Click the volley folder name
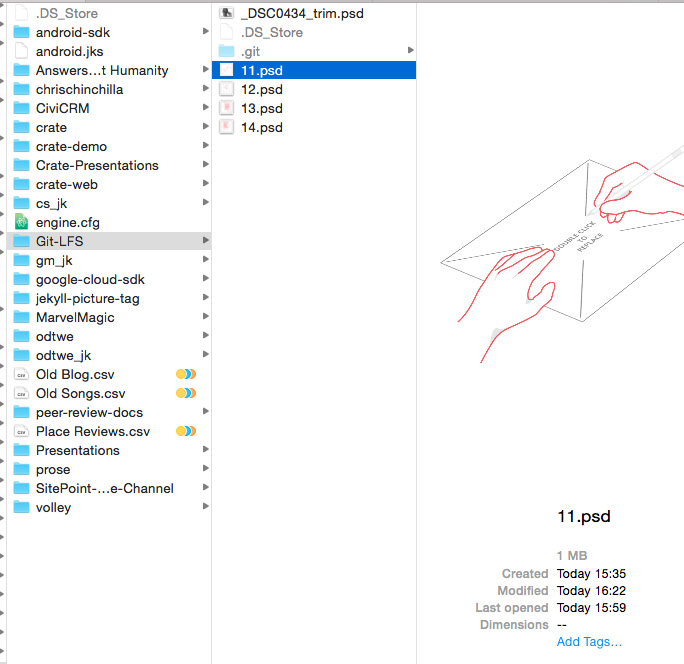684x664 pixels. pyautogui.click(x=53, y=507)
